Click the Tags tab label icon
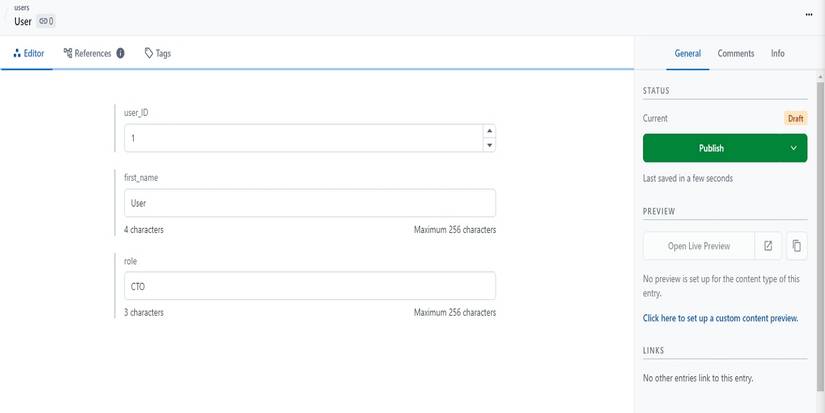This screenshot has width=825, height=413. (149, 53)
